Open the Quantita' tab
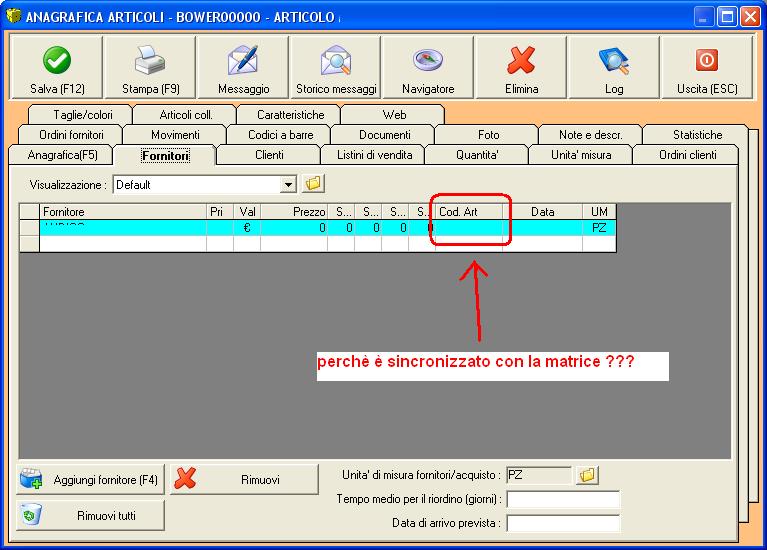The width and height of the screenshot is (767, 550). tap(477, 155)
